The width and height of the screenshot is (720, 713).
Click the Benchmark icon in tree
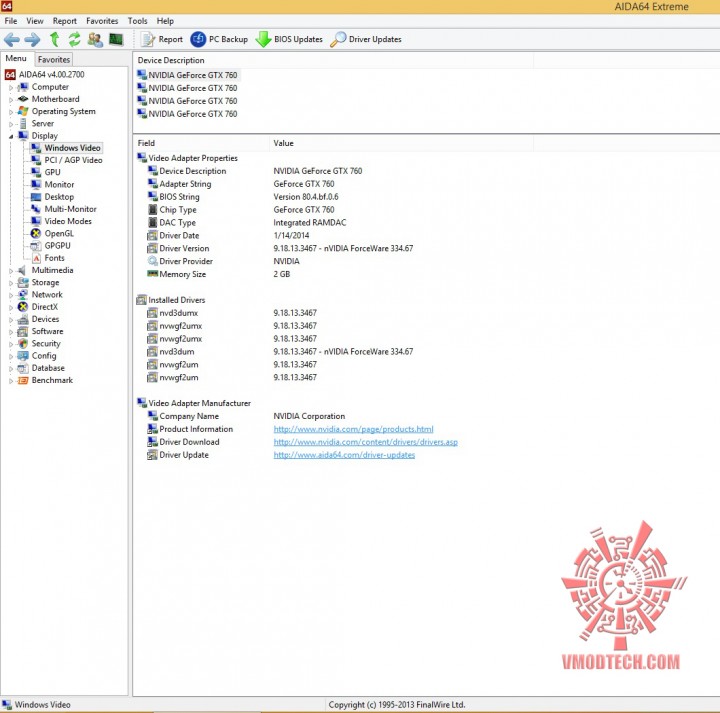(x=22, y=380)
